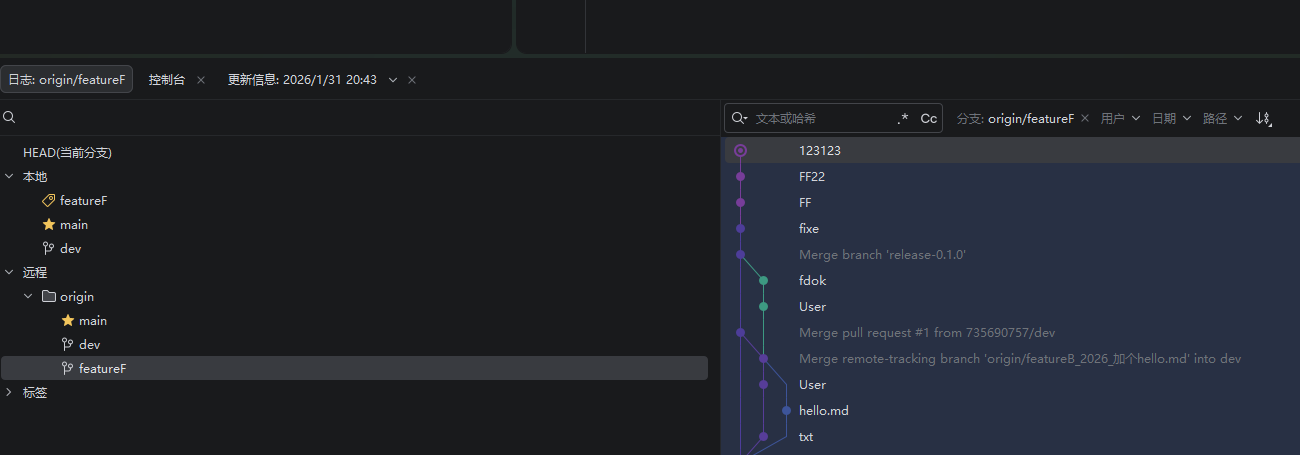This screenshot has height=455, width=1300.
Task: Click the blue hello.md commit graph node
Action: pyautogui.click(x=786, y=411)
